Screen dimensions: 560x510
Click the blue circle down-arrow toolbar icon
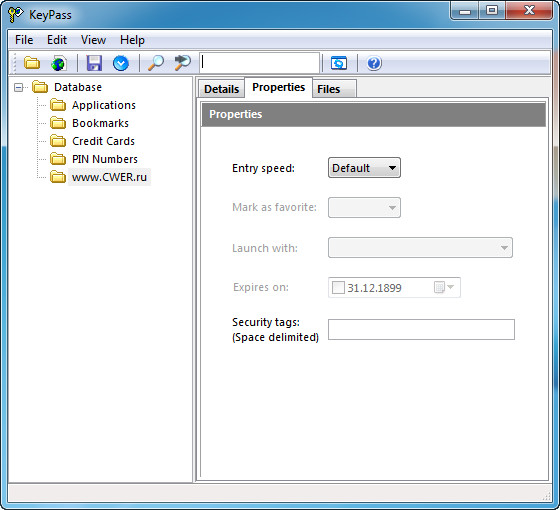click(x=121, y=63)
